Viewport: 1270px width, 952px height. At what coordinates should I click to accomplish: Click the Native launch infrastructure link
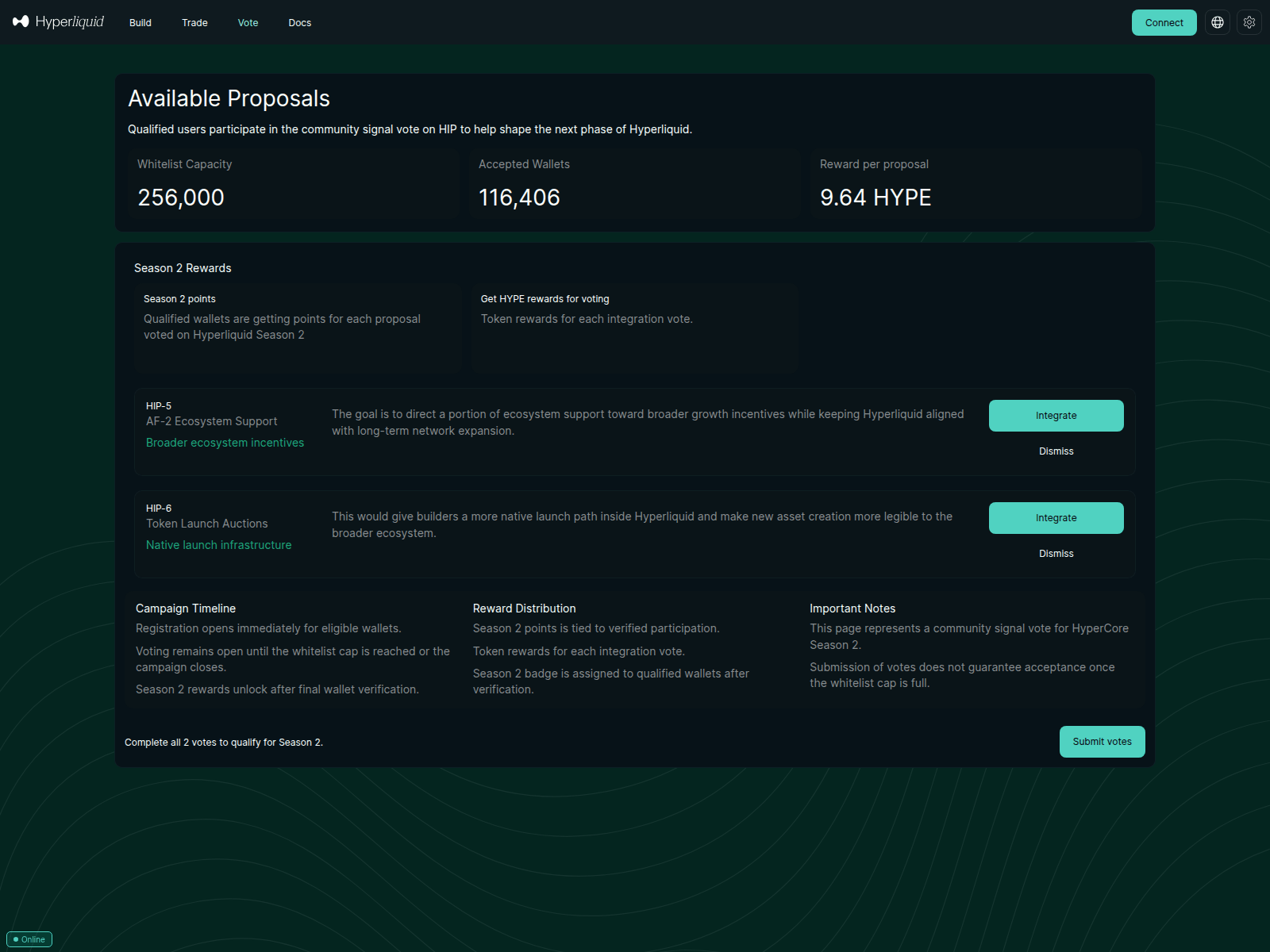(x=218, y=545)
